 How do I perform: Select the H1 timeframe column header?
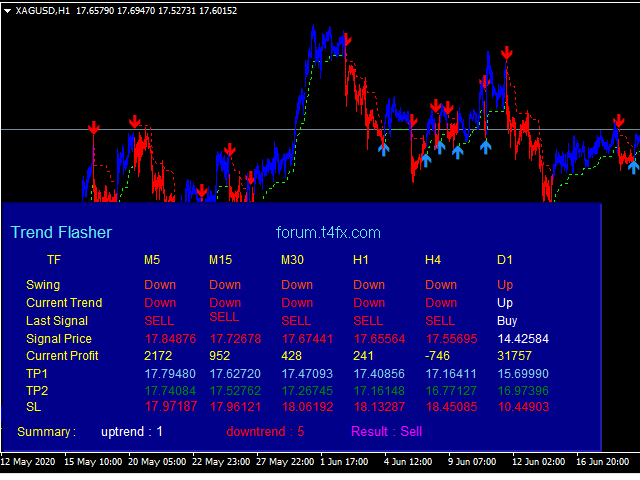pos(361,260)
